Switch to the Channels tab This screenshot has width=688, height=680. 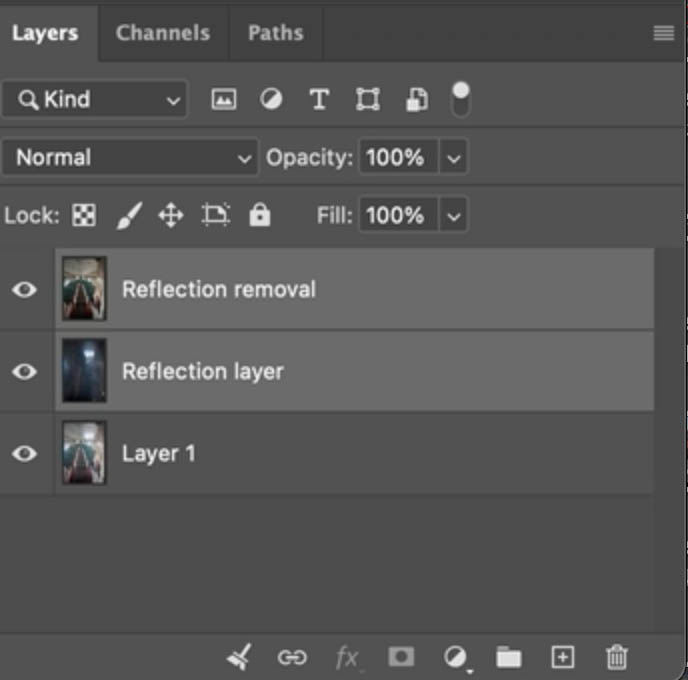point(163,33)
